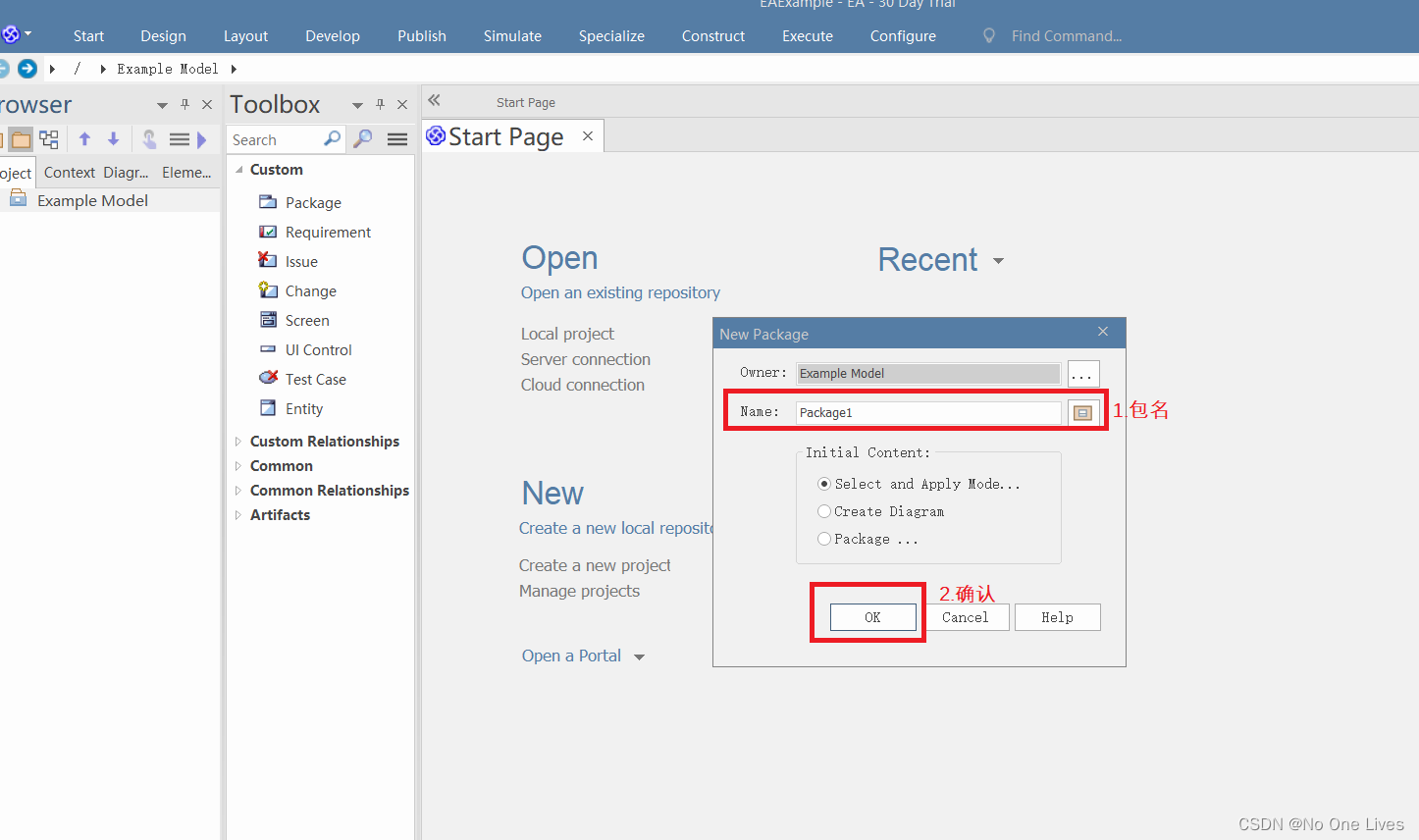Click the icon button beside the Name field
This screenshot has width=1419, height=840.
(1082, 413)
